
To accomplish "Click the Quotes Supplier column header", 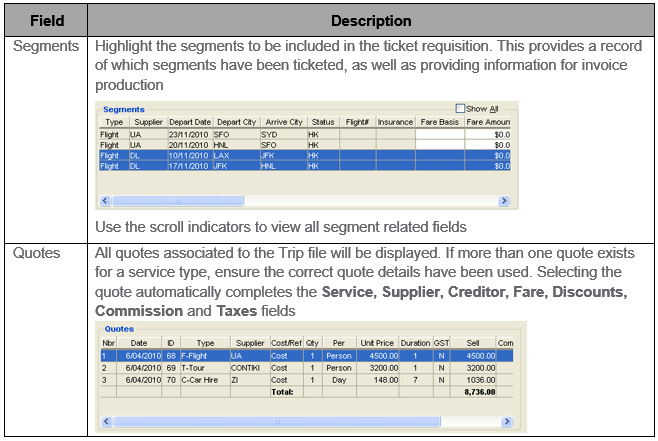I will [x=250, y=343].
